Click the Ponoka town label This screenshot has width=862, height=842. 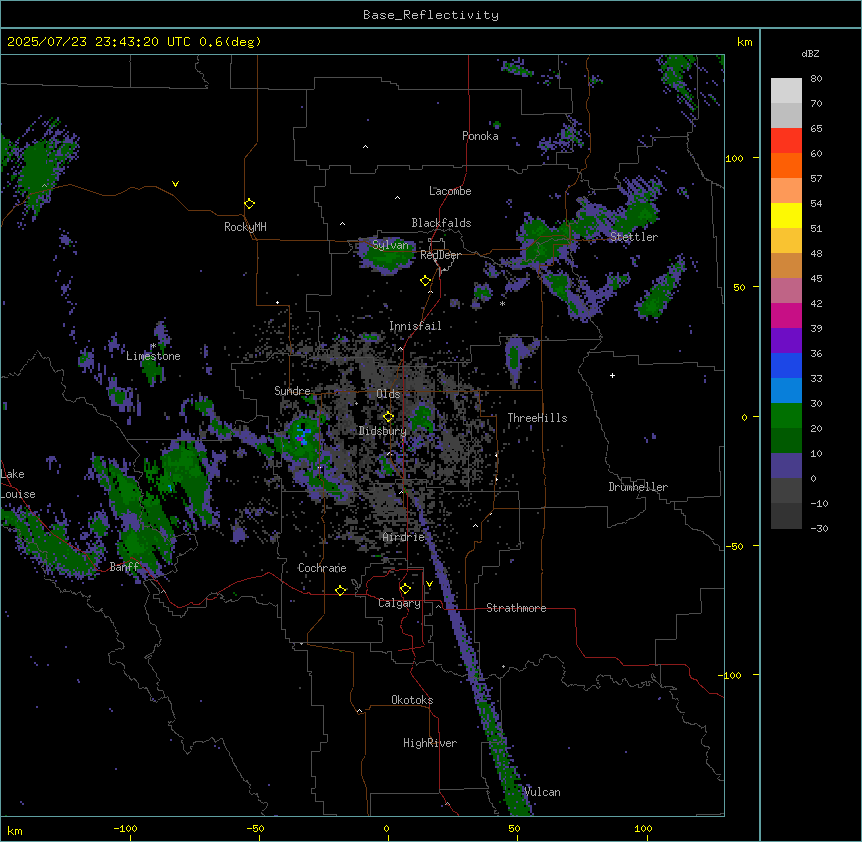point(480,136)
